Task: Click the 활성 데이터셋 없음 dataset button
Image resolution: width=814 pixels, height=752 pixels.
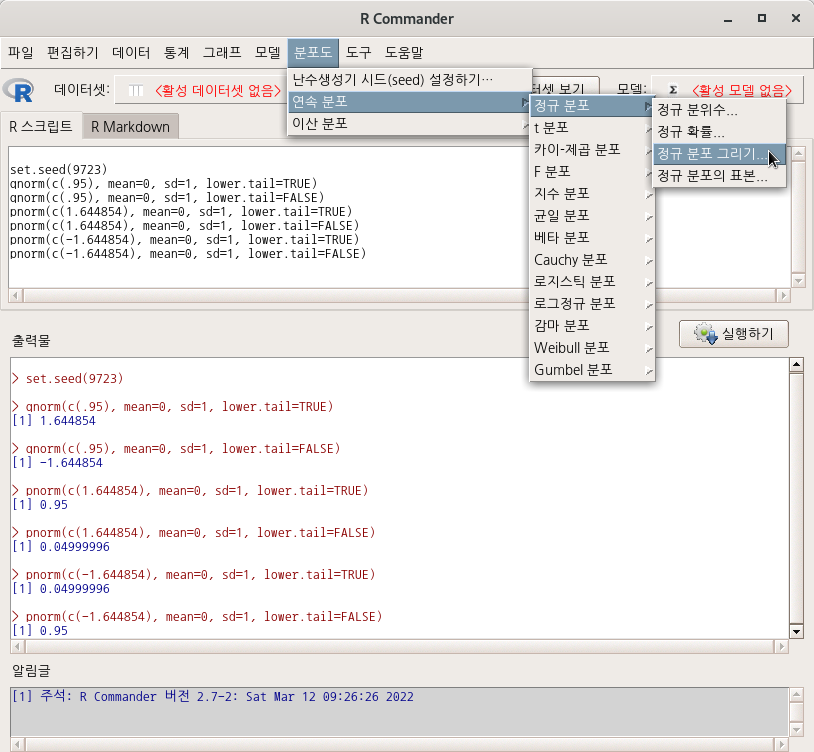Action: [201, 91]
